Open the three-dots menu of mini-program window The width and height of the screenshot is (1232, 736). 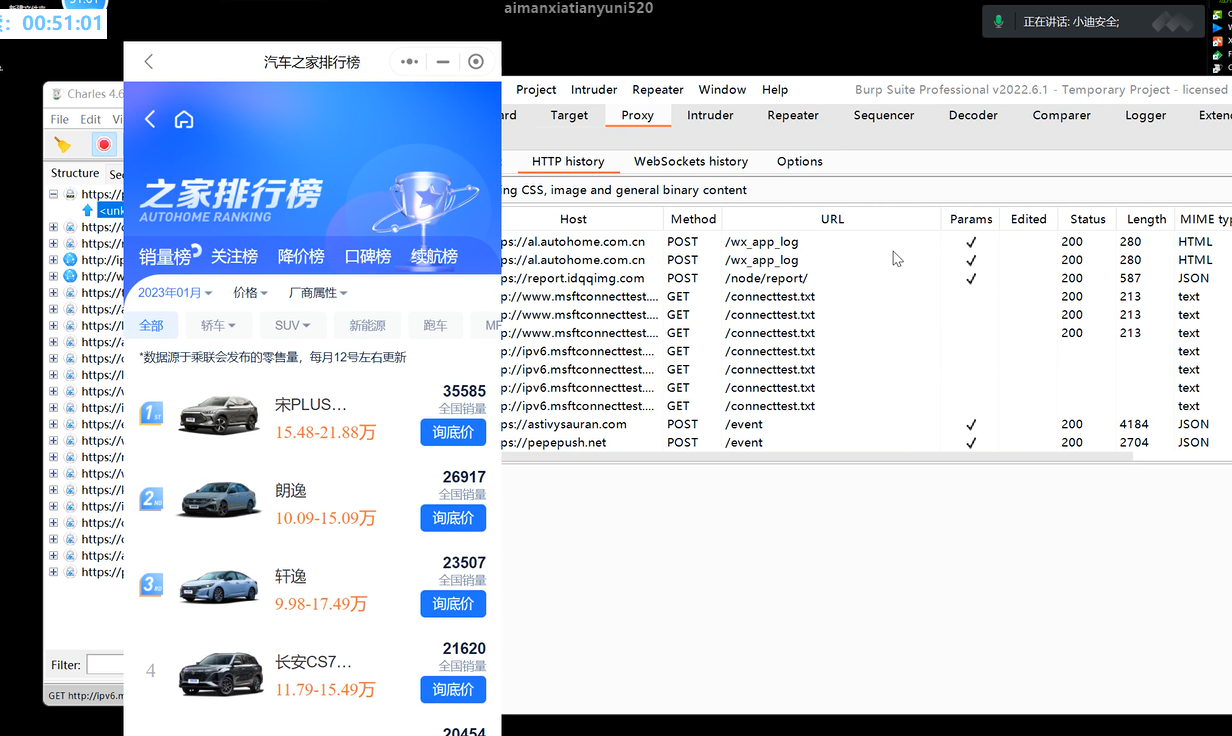(409, 62)
